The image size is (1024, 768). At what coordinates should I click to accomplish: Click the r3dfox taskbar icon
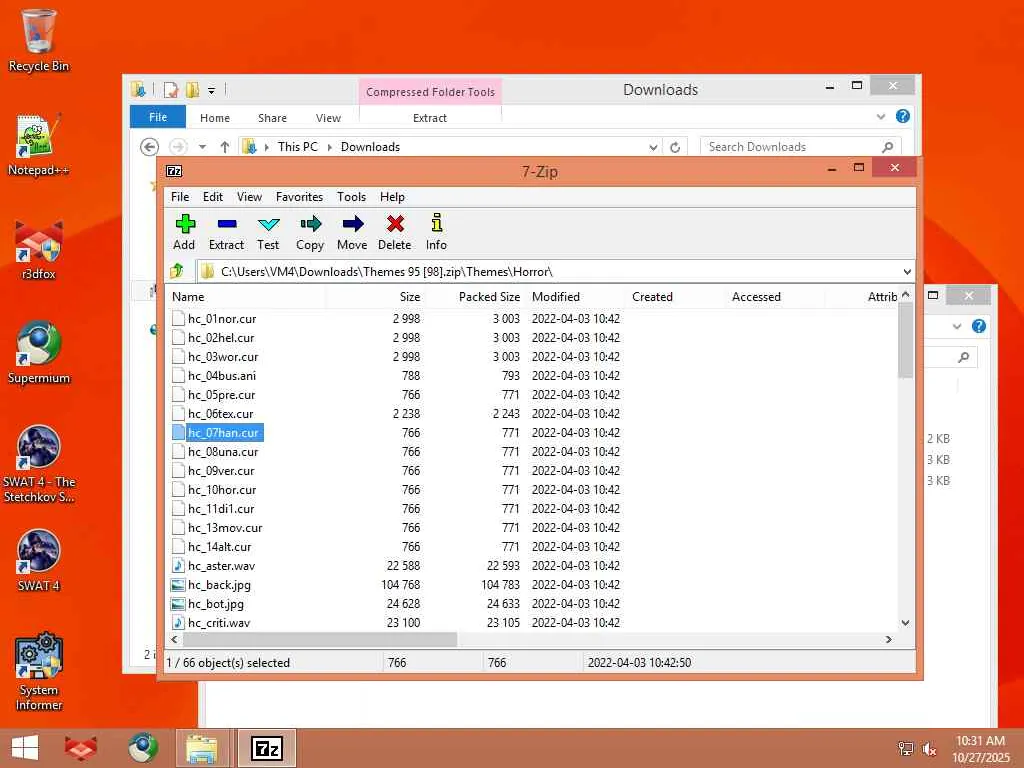click(80, 748)
